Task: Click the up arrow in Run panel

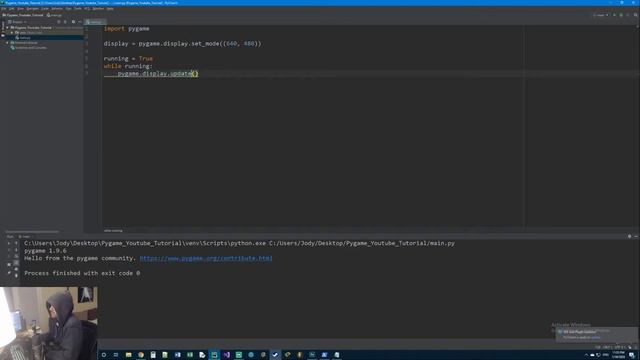Action: [16, 243]
